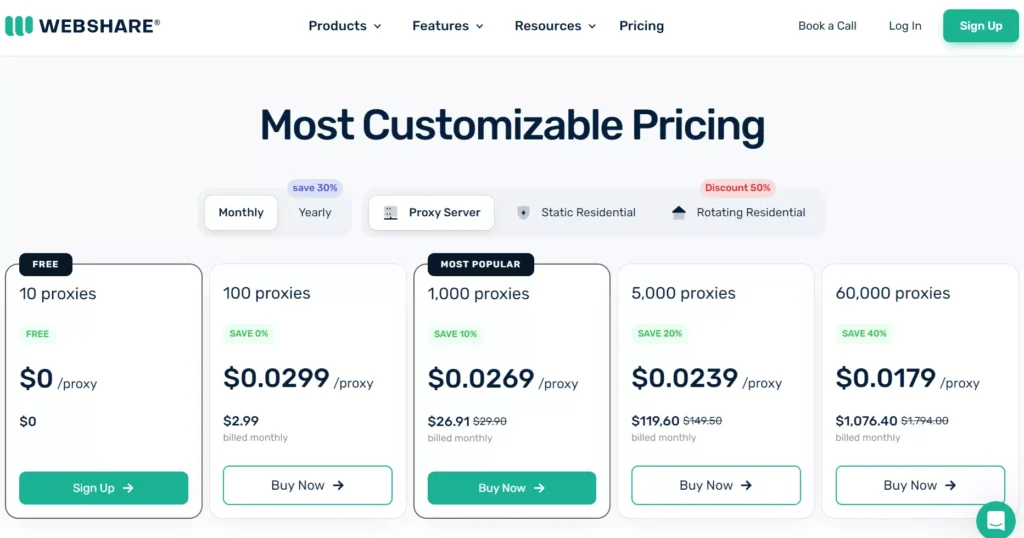This screenshot has height=538, width=1024.
Task: Buy the 1,000 proxies most popular plan
Action: click(511, 488)
